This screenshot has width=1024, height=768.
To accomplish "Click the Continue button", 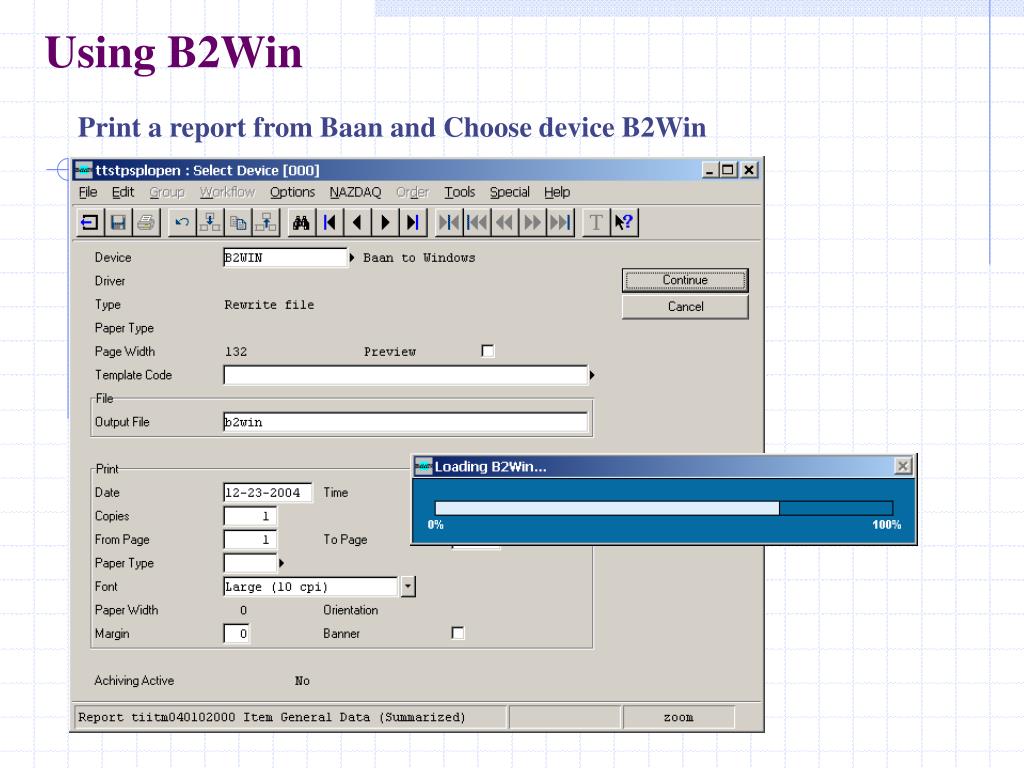I will (x=685, y=280).
